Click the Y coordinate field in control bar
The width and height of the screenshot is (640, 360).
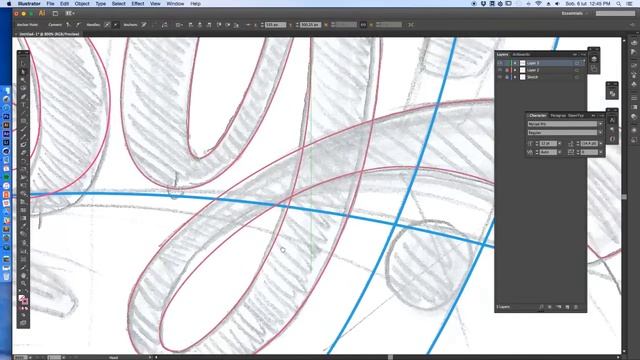pyautogui.click(x=310, y=24)
